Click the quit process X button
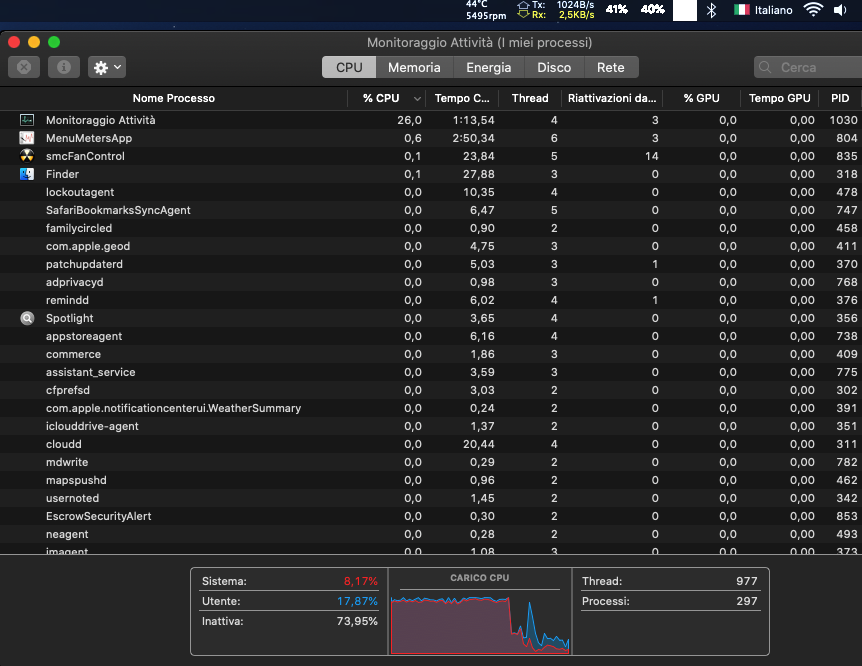The image size is (862, 666). 24,67
